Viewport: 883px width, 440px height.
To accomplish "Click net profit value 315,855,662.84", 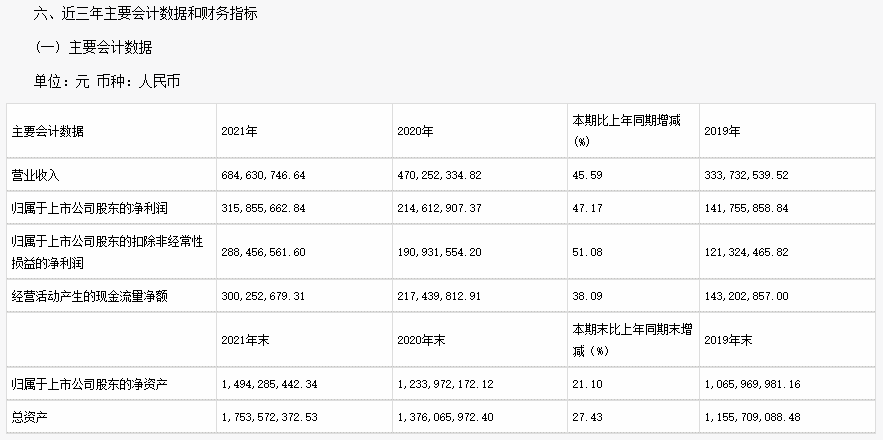I will tap(264, 208).
